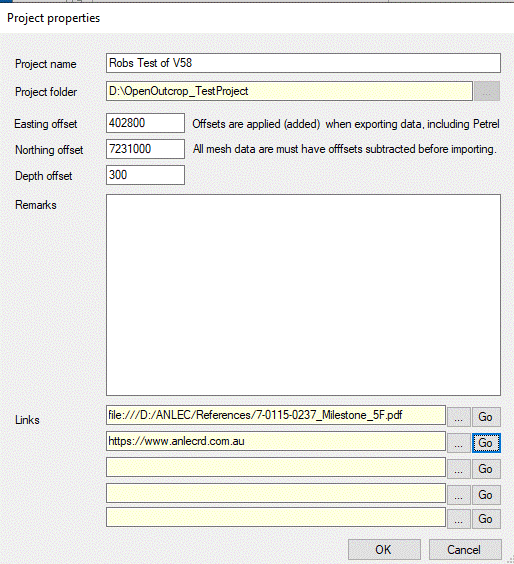The height and width of the screenshot is (564, 514).
Task: Open the browse button beside Project folder
Action: tap(487, 91)
